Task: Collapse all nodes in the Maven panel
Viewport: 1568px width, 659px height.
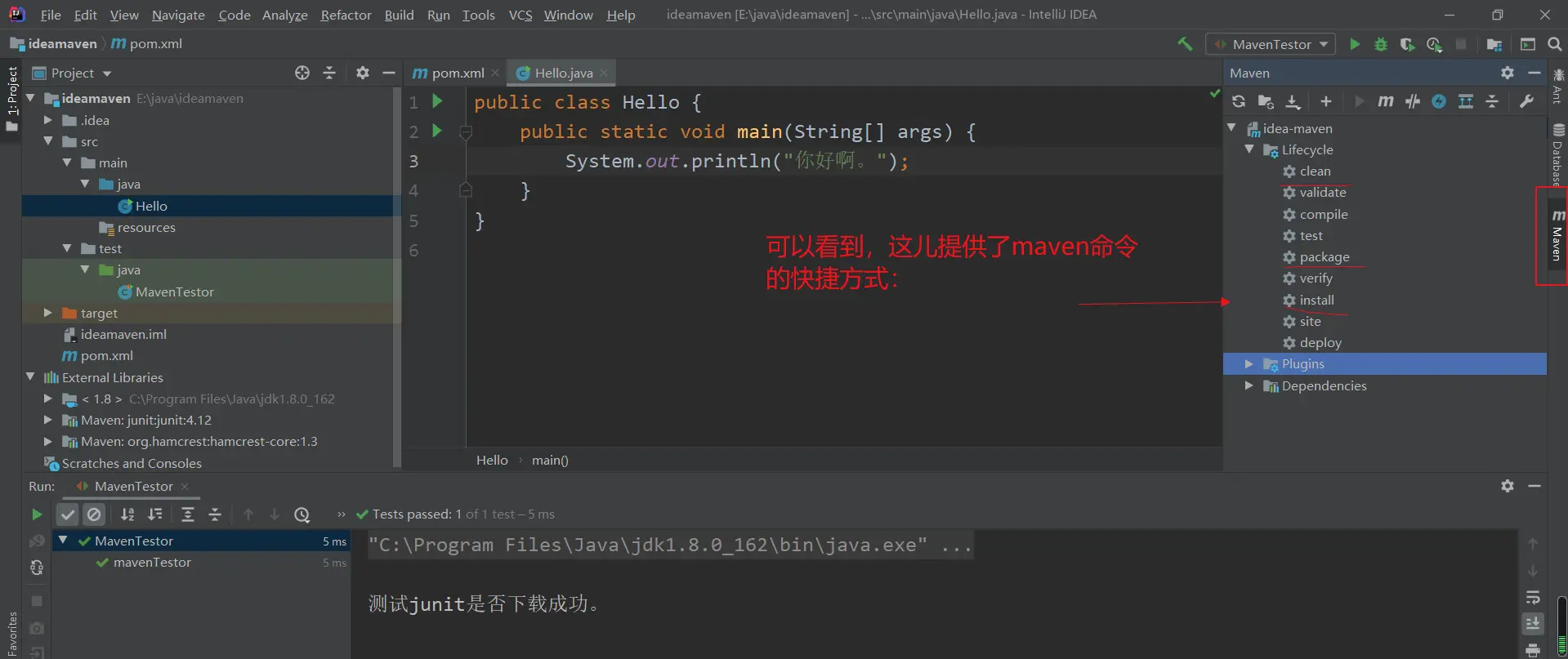Action: click(x=1492, y=101)
